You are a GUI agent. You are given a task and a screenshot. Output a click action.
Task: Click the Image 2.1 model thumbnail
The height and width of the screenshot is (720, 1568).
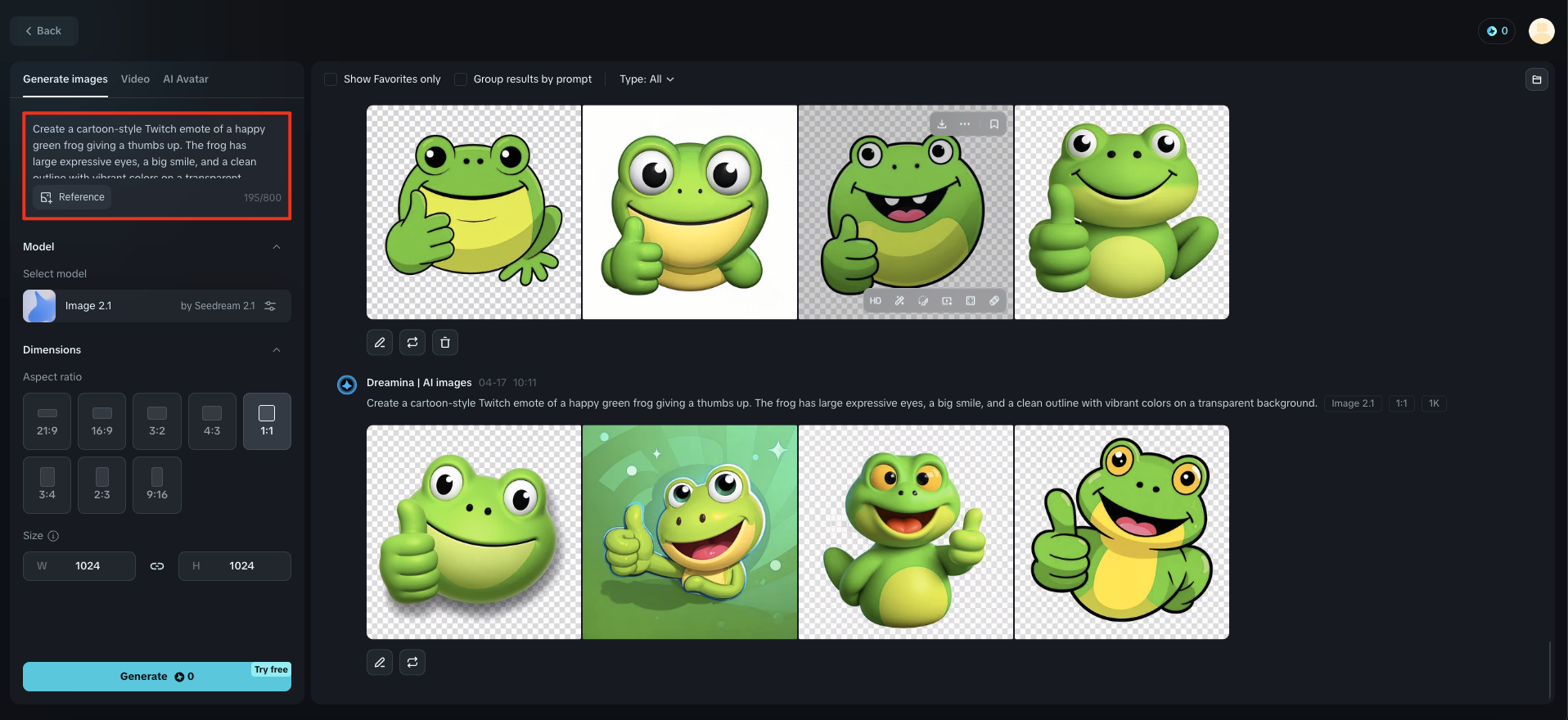pos(39,306)
